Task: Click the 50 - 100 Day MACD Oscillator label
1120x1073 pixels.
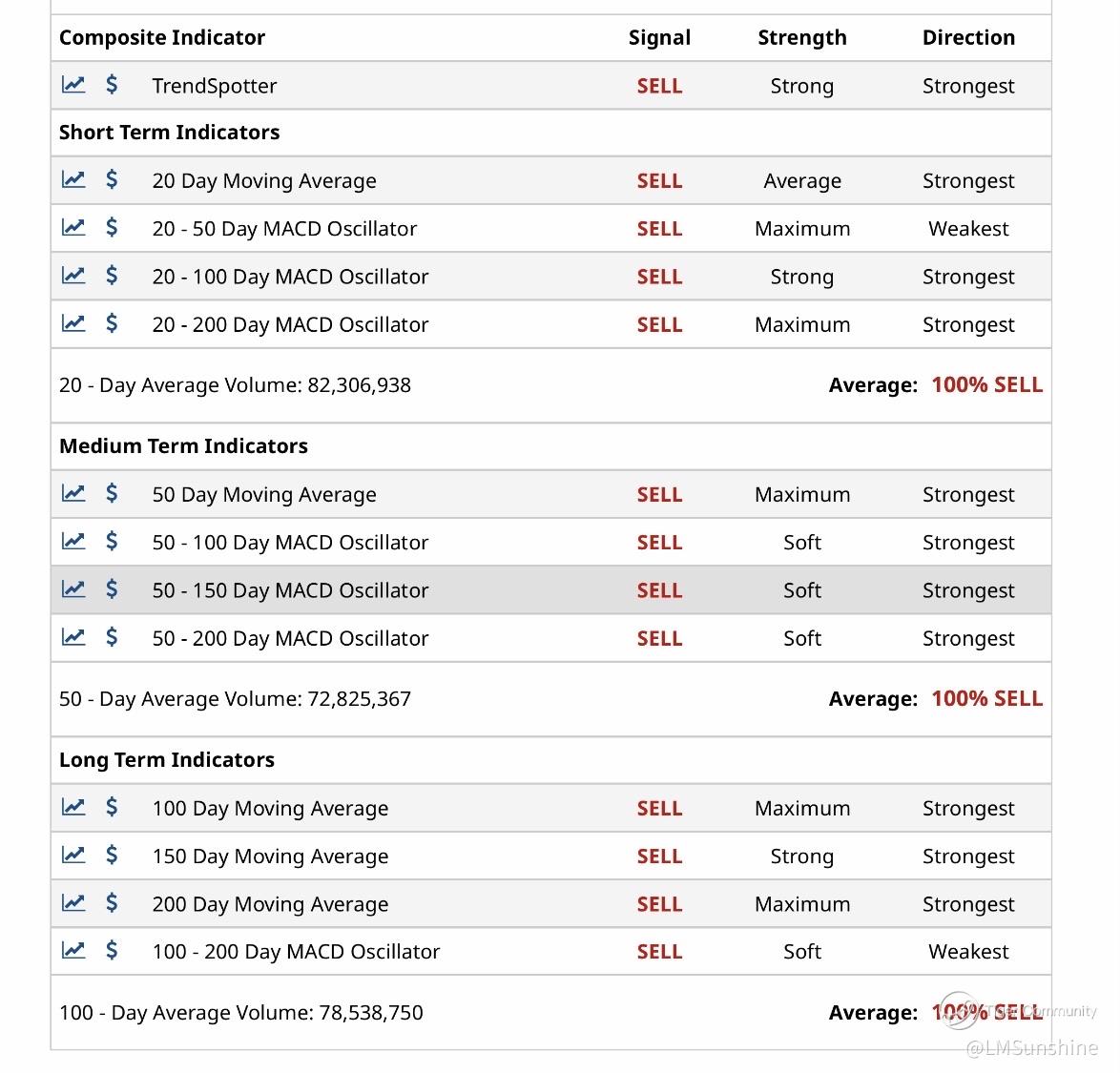Action: [x=290, y=542]
